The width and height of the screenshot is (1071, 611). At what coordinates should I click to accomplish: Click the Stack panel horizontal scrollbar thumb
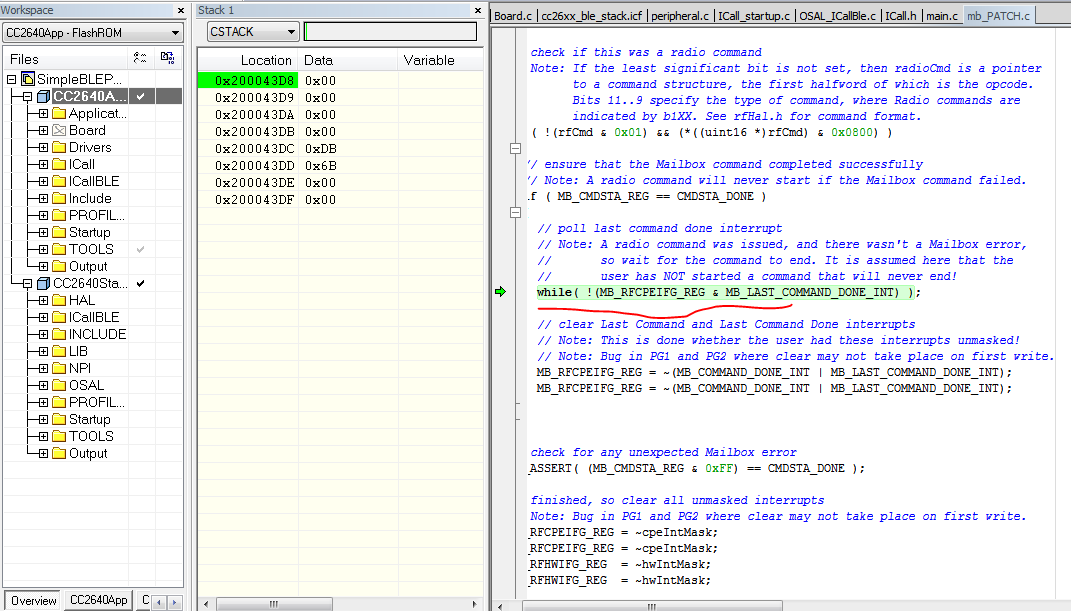coord(274,604)
